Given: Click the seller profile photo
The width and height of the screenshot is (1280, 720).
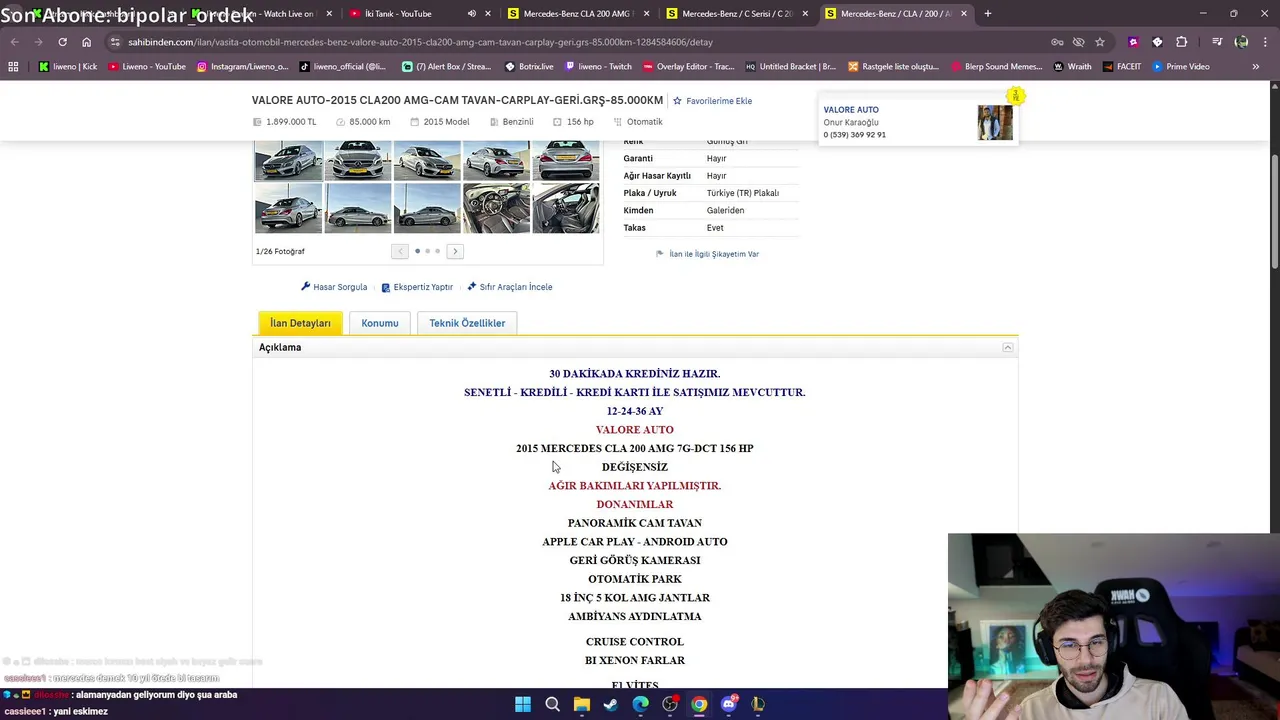Looking at the screenshot, I should click(x=995, y=122).
